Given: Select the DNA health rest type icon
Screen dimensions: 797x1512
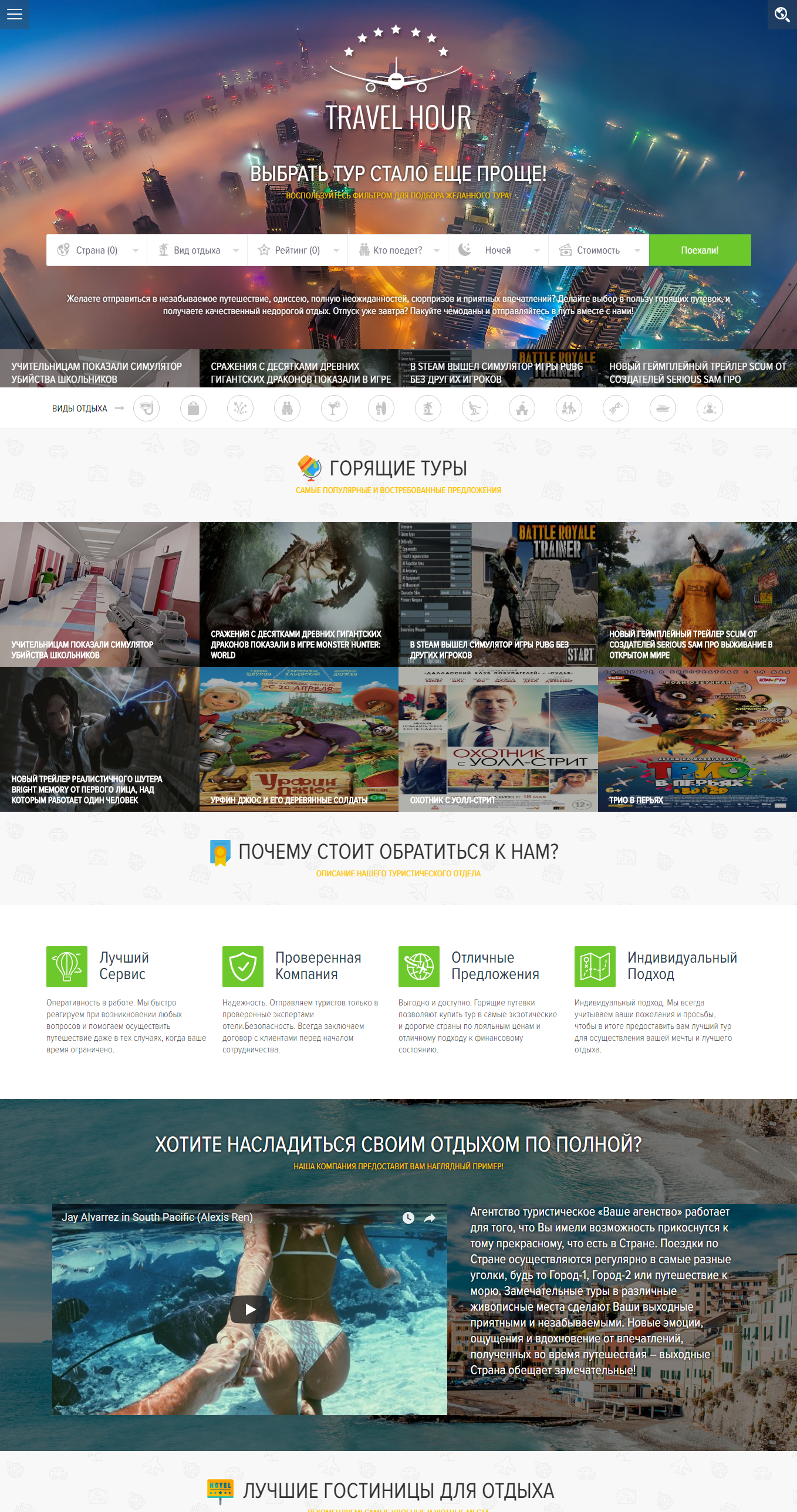Looking at the screenshot, I should coord(616,408).
